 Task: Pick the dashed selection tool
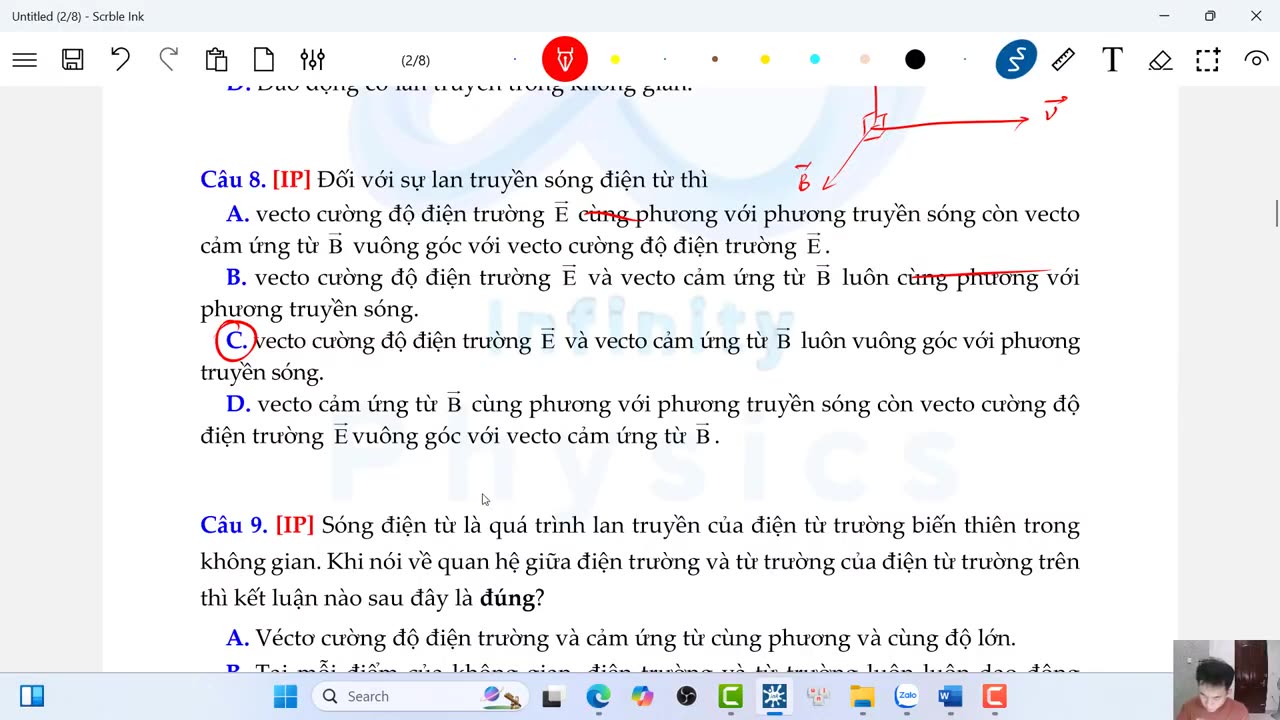coord(1208,60)
